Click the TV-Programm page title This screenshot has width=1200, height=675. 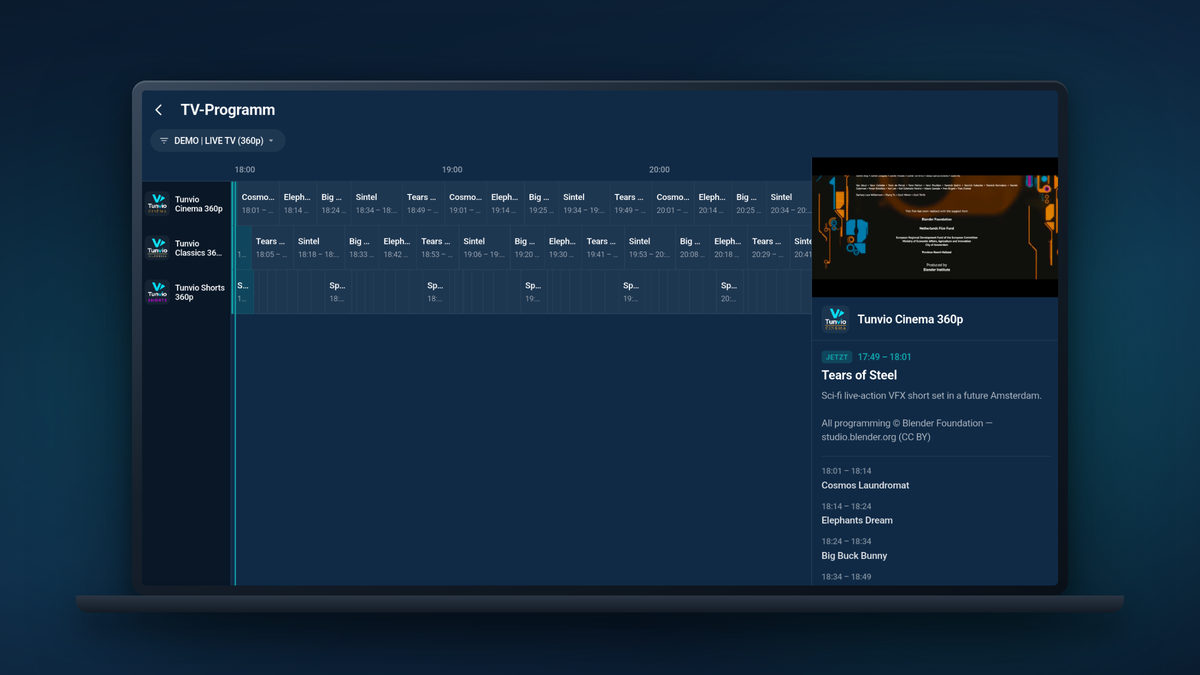228,110
